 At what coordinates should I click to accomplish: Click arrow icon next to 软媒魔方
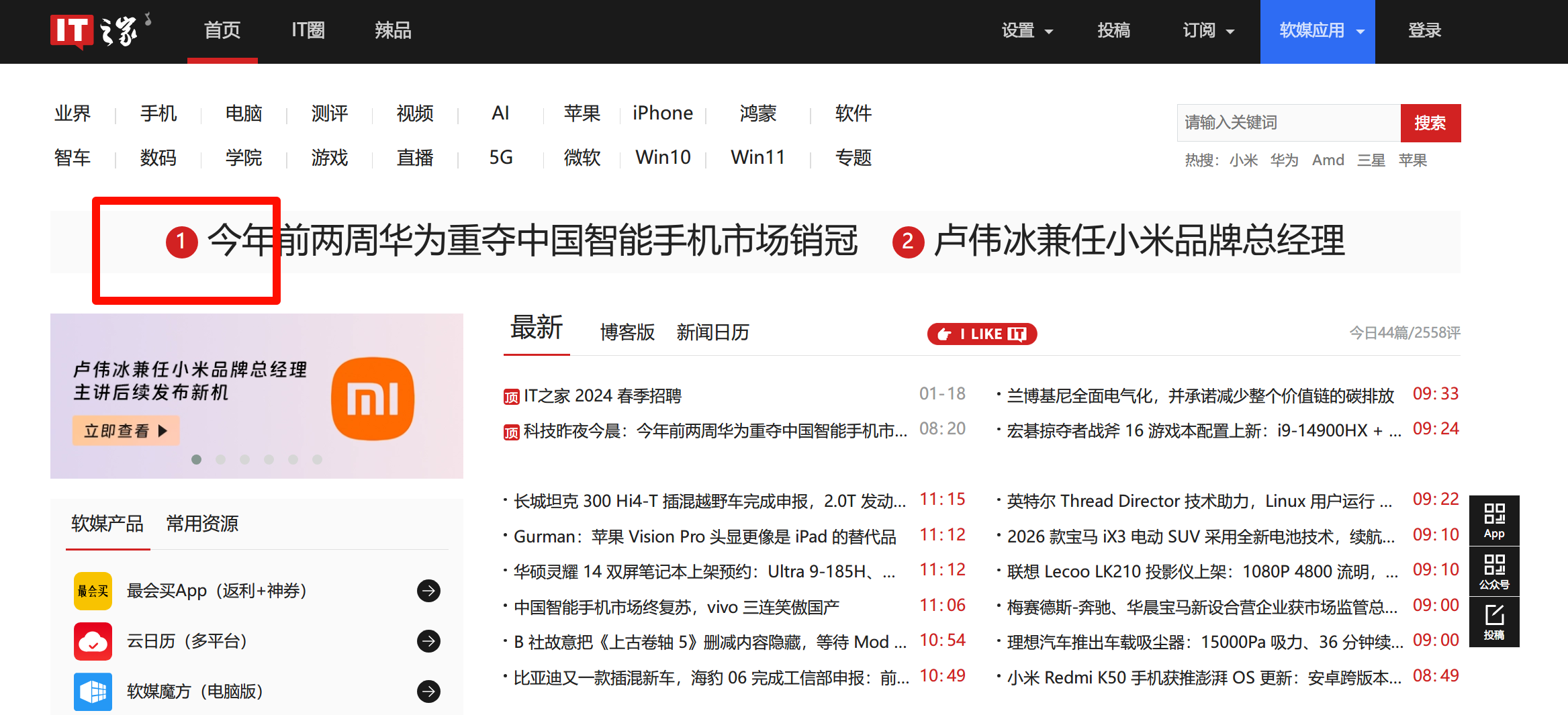428,692
